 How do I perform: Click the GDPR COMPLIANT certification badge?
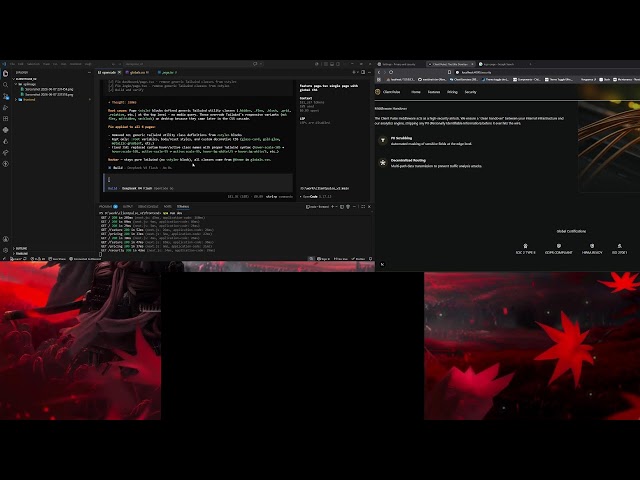559,249
